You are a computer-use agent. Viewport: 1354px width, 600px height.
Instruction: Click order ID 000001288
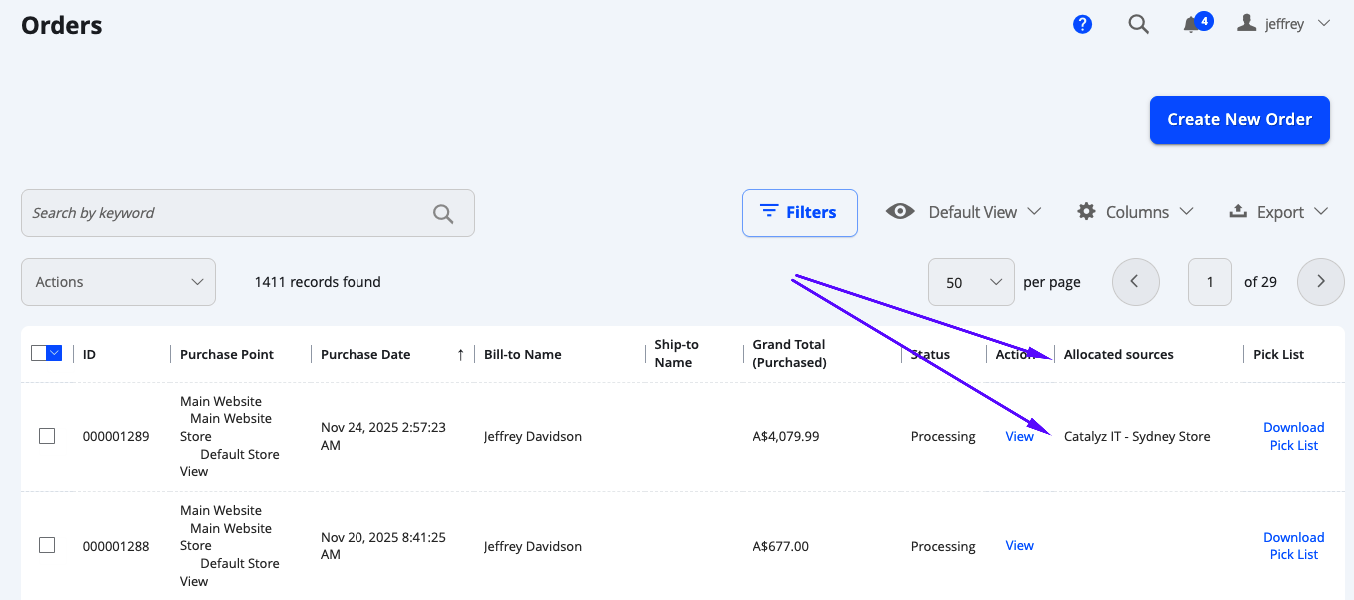[x=116, y=546]
